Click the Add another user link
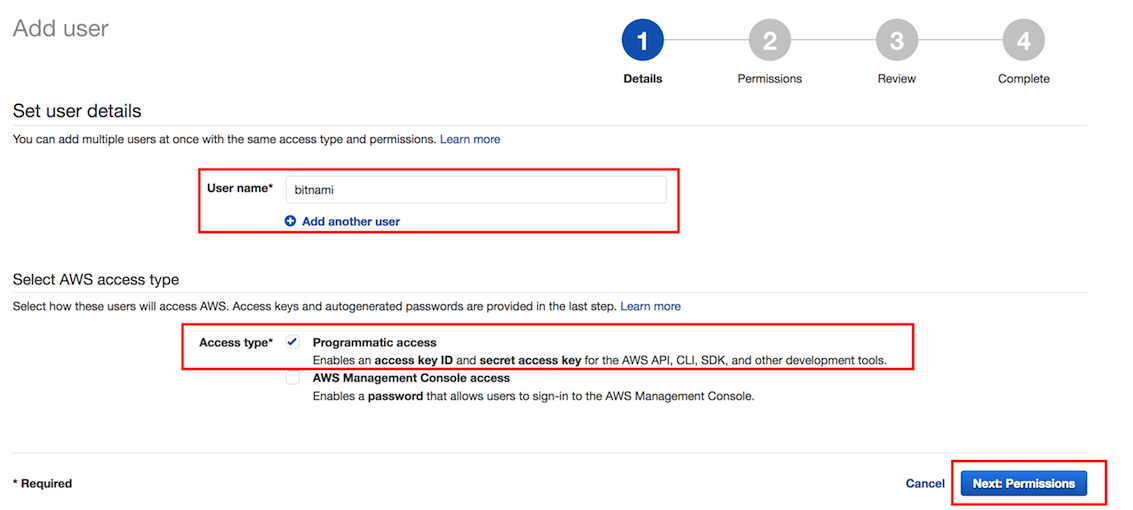Viewport: 1133px width, 510px height. tap(350, 221)
